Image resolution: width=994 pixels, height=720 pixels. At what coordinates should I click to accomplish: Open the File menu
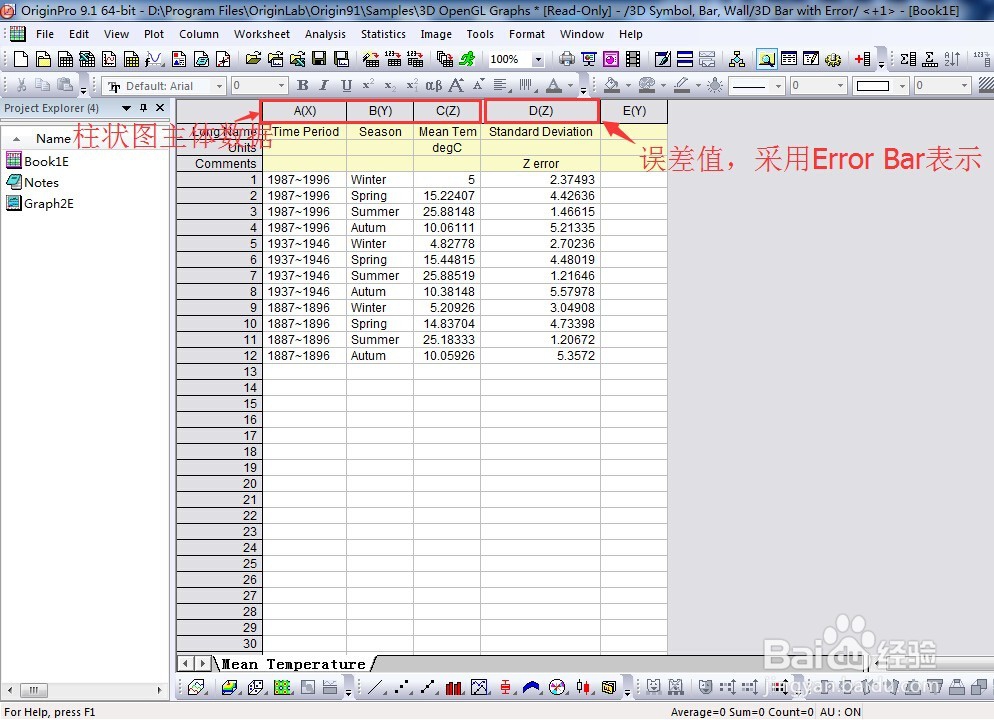pyautogui.click(x=44, y=34)
